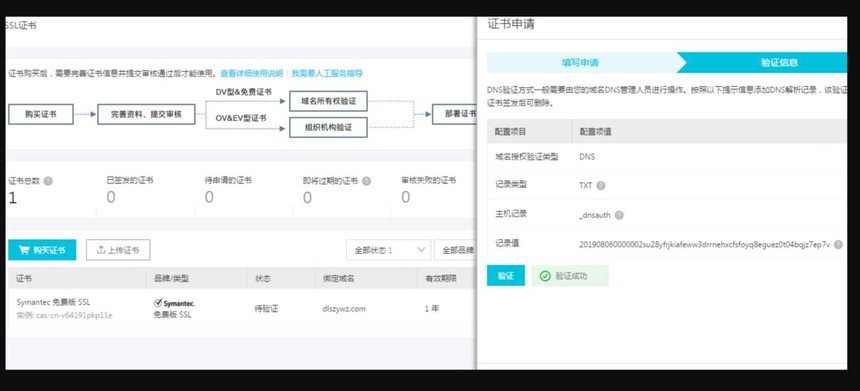This screenshot has width=860, height=391.
Task: Click the DNS value of 域名授权验证类型
Action: pos(587,157)
